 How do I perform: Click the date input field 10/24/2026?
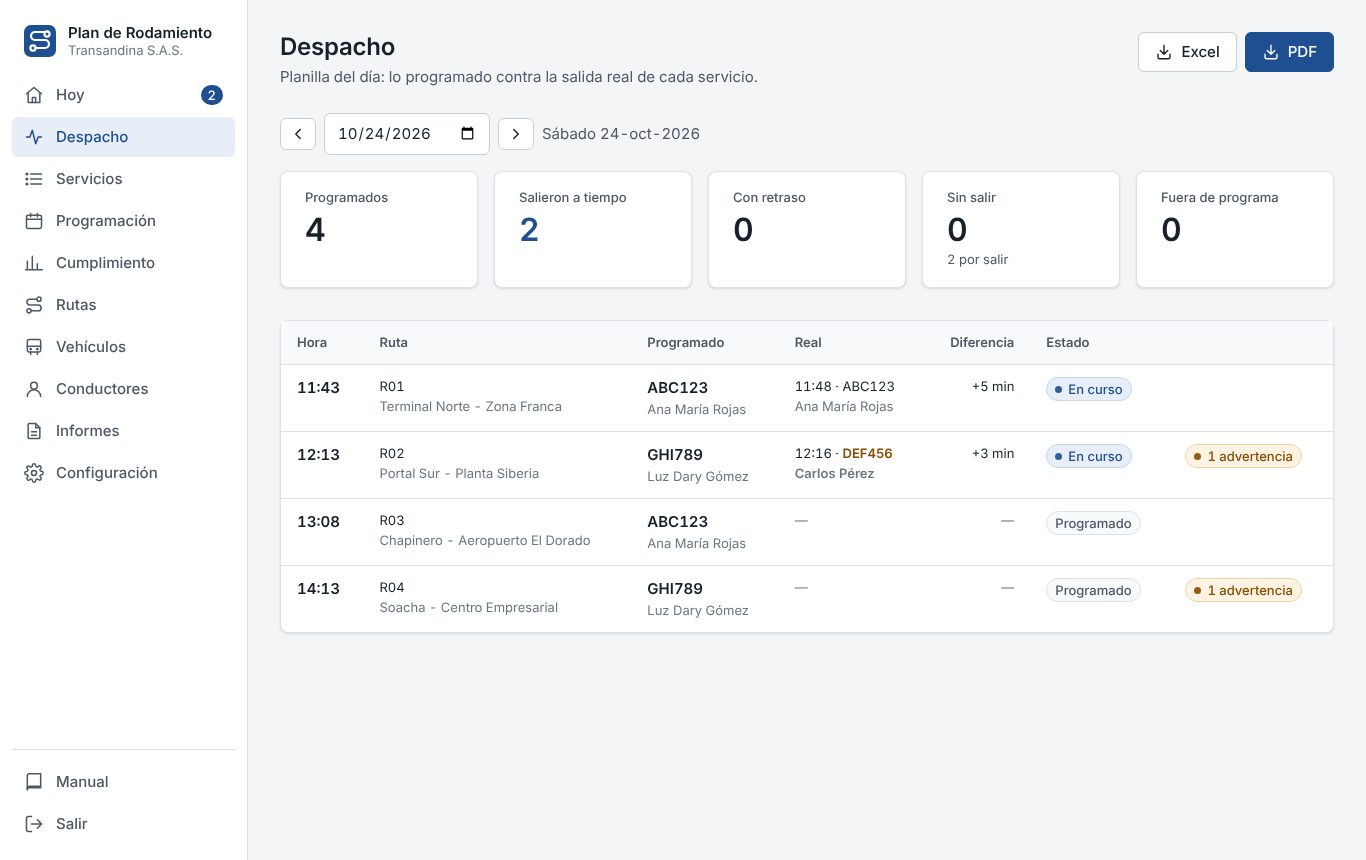click(407, 134)
